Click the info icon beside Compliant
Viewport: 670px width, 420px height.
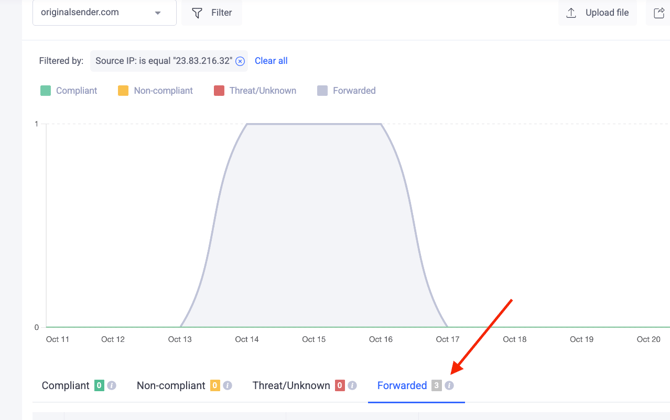coord(112,385)
